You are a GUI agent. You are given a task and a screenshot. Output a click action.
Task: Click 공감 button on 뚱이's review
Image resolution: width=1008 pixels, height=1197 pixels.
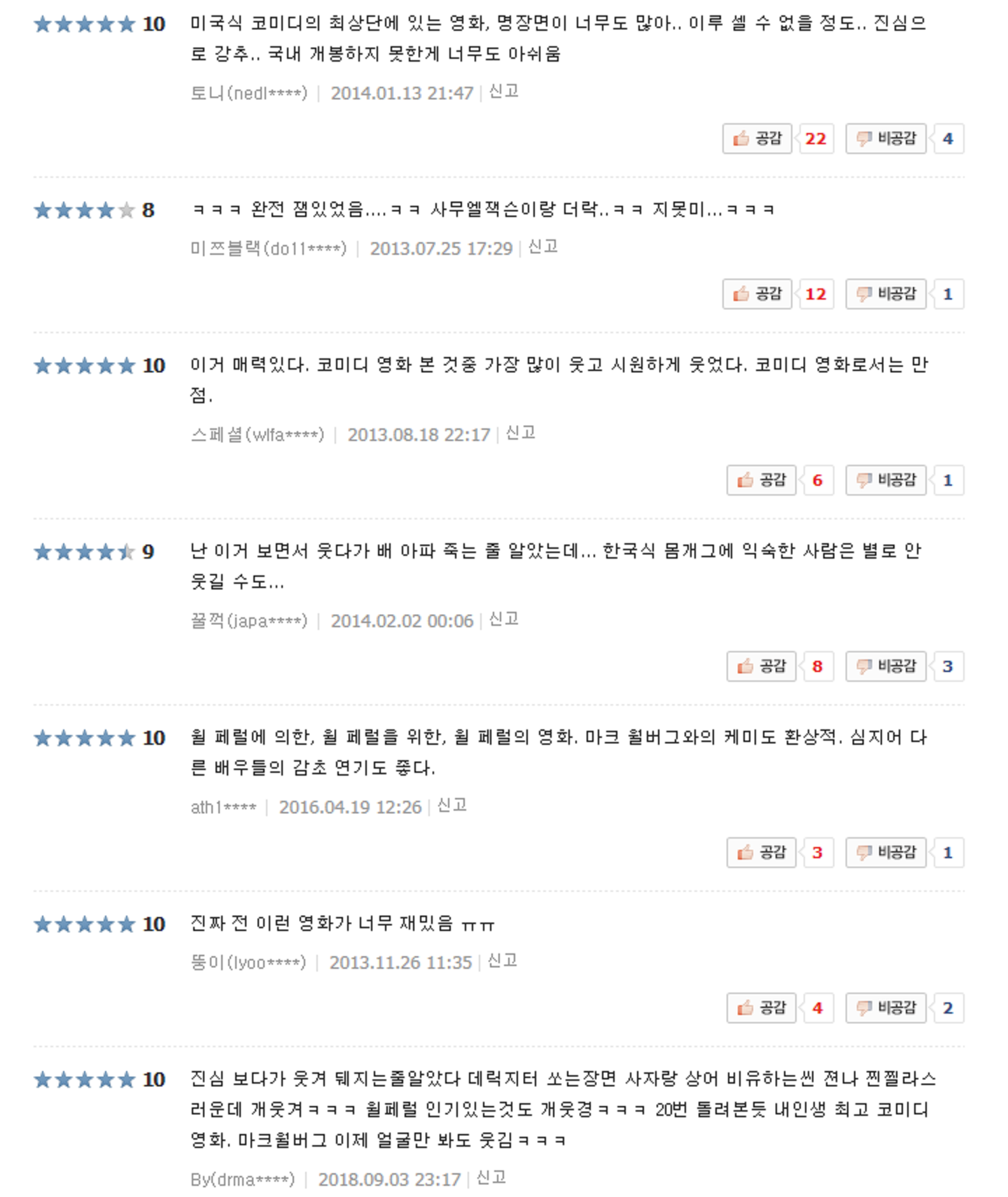pos(761,1008)
